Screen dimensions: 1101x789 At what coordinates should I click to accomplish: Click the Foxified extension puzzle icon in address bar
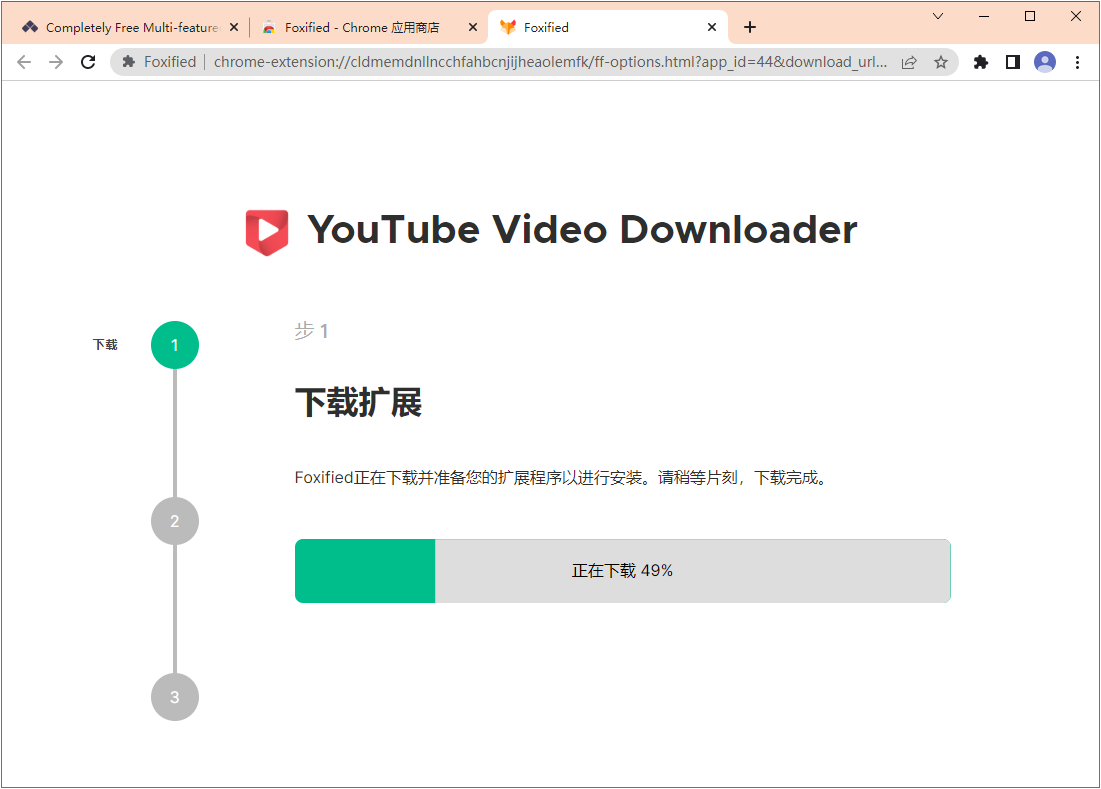coord(128,62)
